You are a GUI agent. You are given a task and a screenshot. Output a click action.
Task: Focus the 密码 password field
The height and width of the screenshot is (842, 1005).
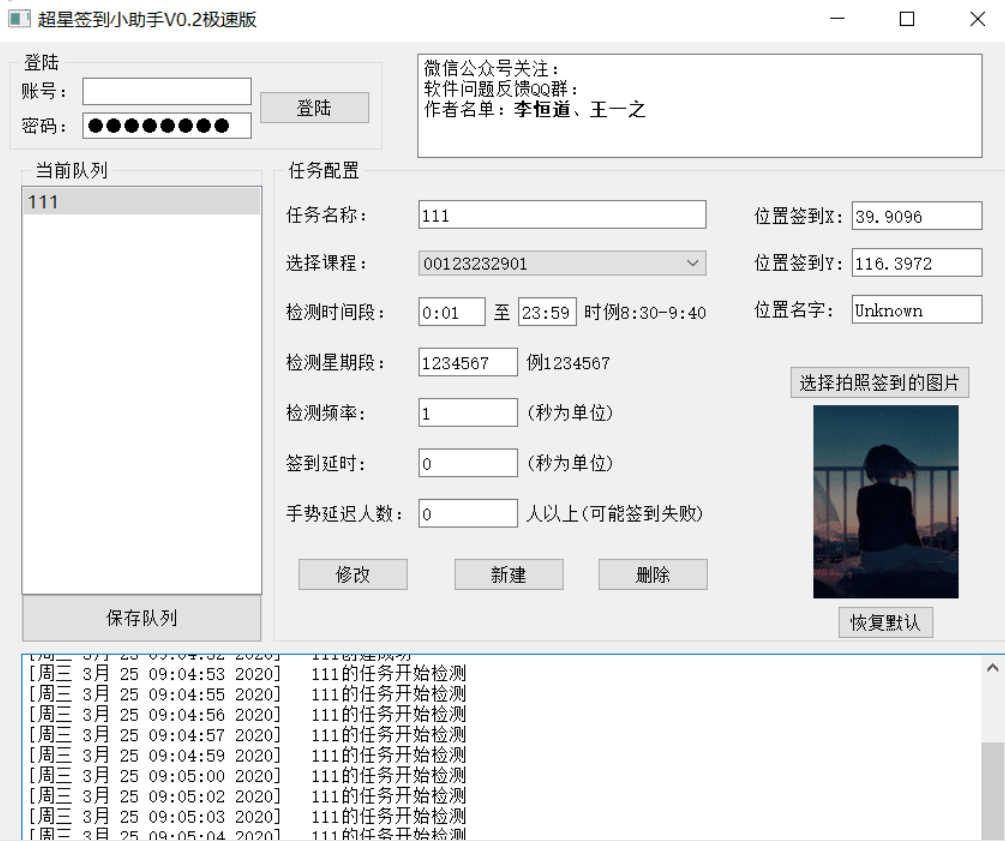point(167,126)
